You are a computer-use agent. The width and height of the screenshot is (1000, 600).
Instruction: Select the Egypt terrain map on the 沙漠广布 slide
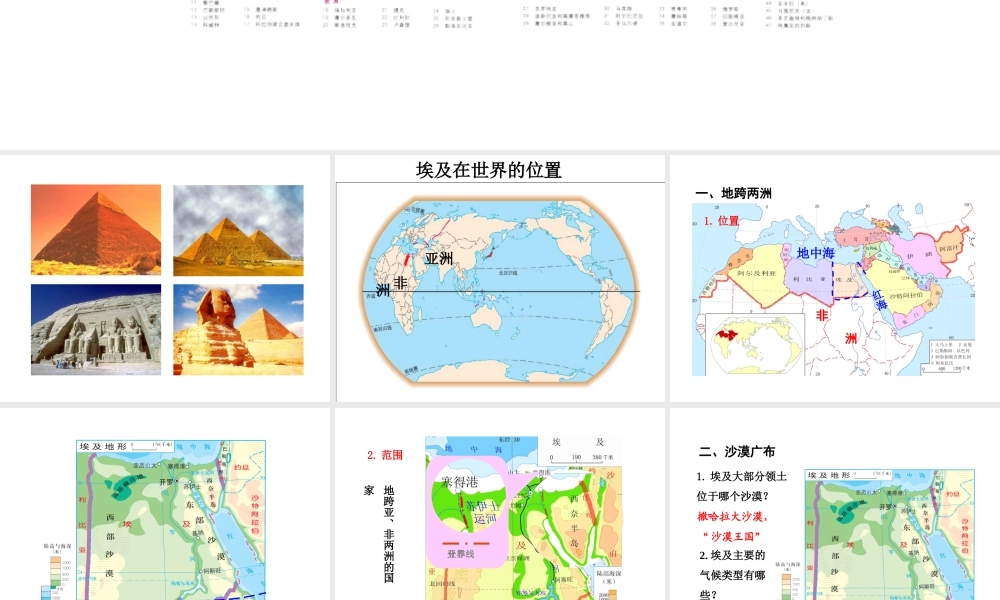click(890, 534)
